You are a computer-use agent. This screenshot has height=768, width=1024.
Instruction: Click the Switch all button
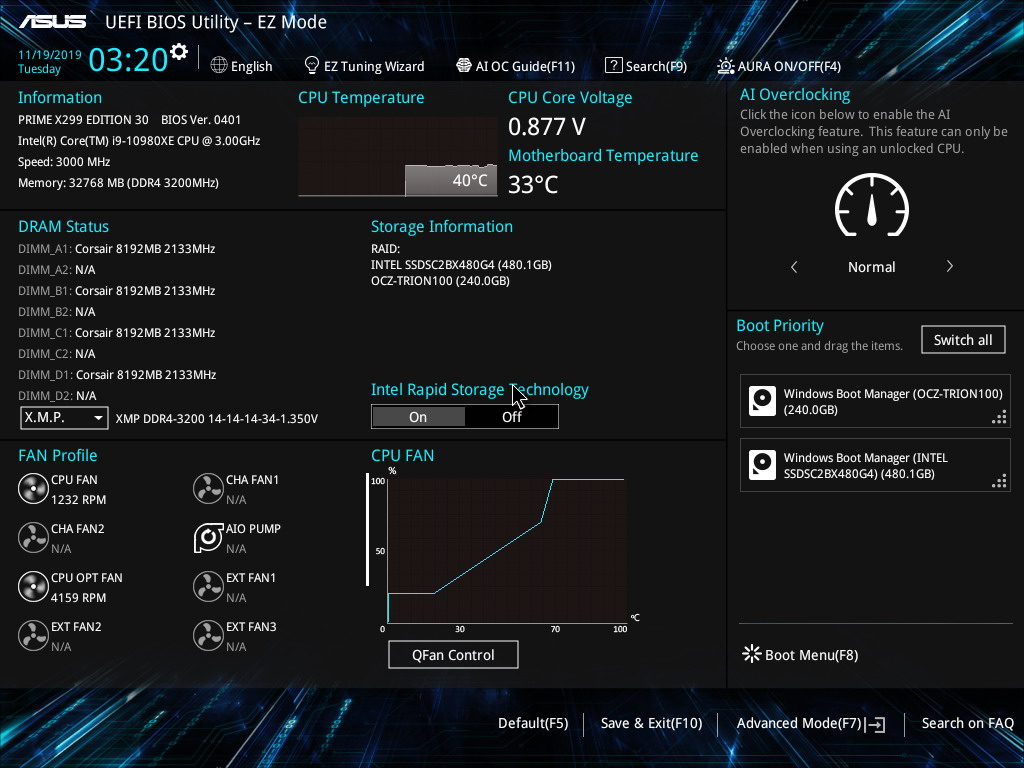tap(963, 340)
